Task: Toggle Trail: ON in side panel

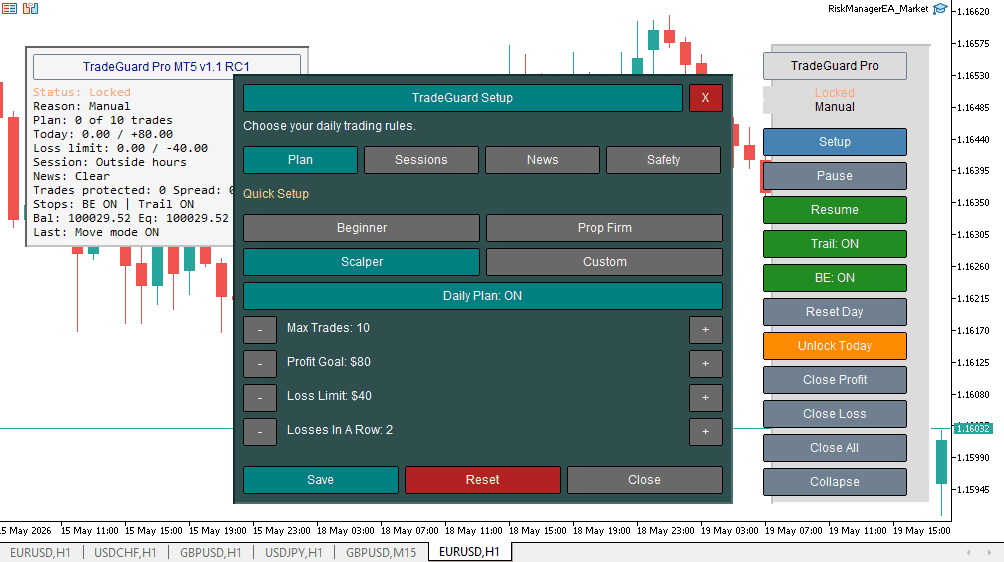Action: (x=835, y=244)
